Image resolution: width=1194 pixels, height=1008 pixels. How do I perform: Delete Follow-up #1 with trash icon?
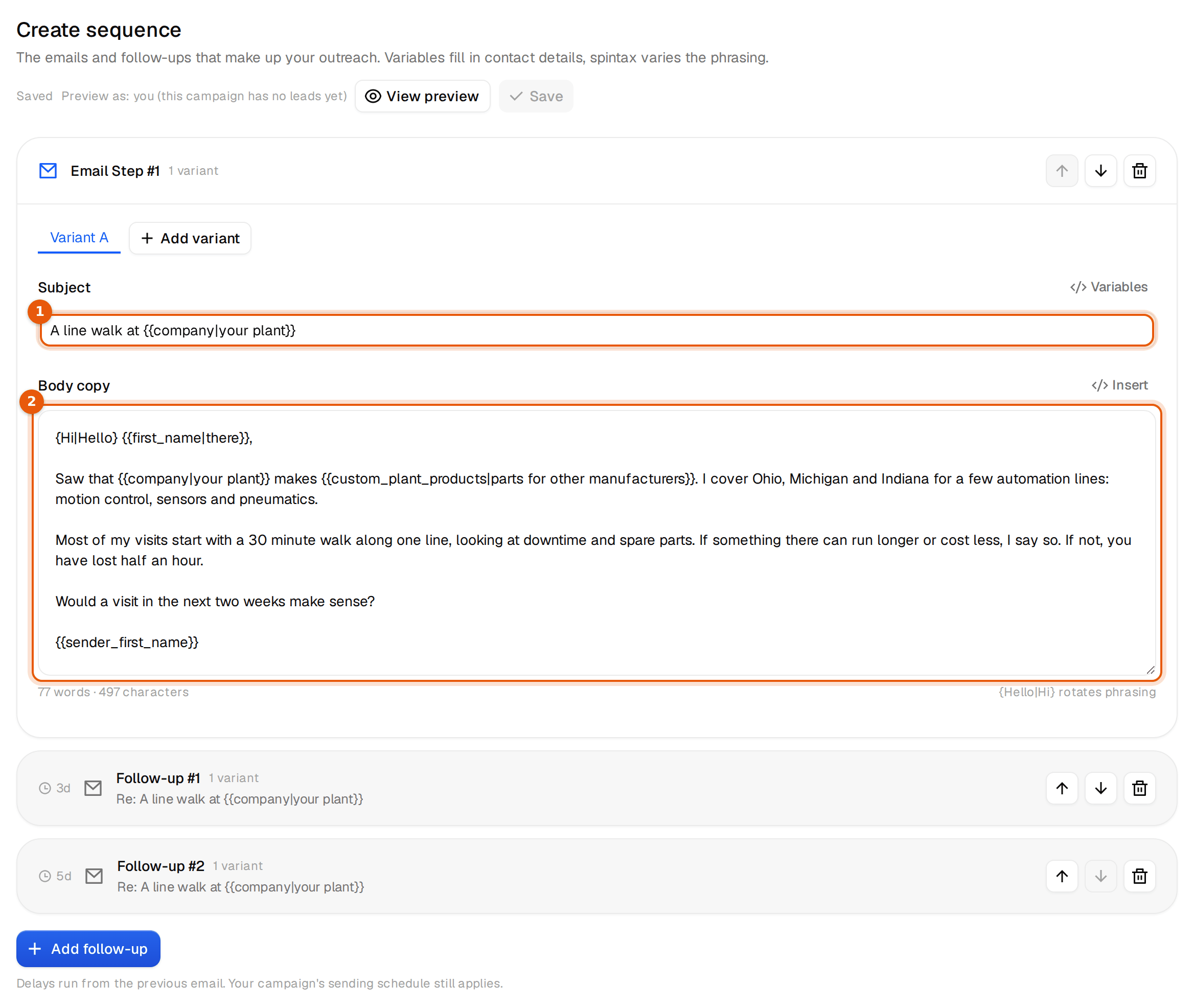pos(1139,788)
